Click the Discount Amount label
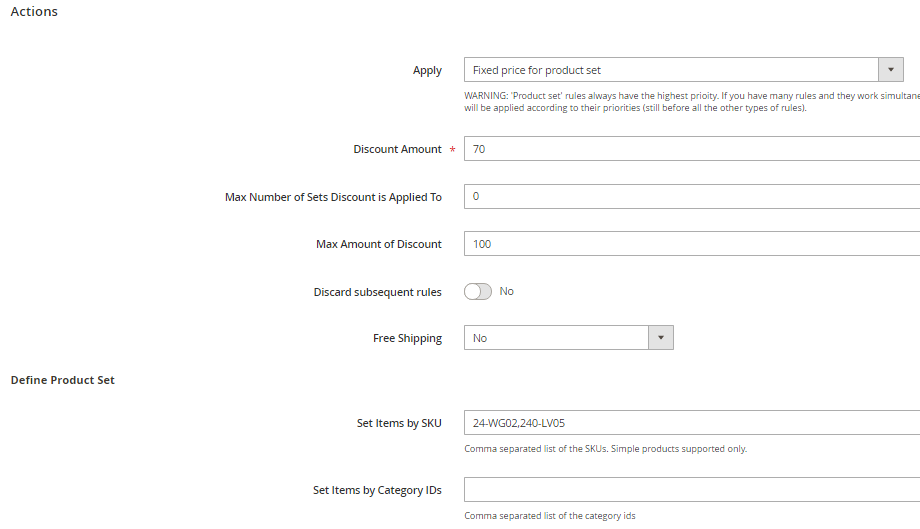The width and height of the screenshot is (920, 529). point(397,149)
